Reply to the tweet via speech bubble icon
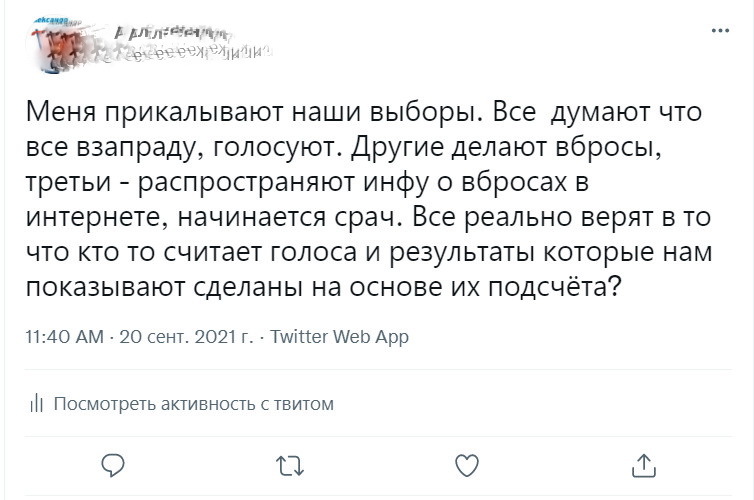This screenshot has width=754, height=500. tap(114, 464)
